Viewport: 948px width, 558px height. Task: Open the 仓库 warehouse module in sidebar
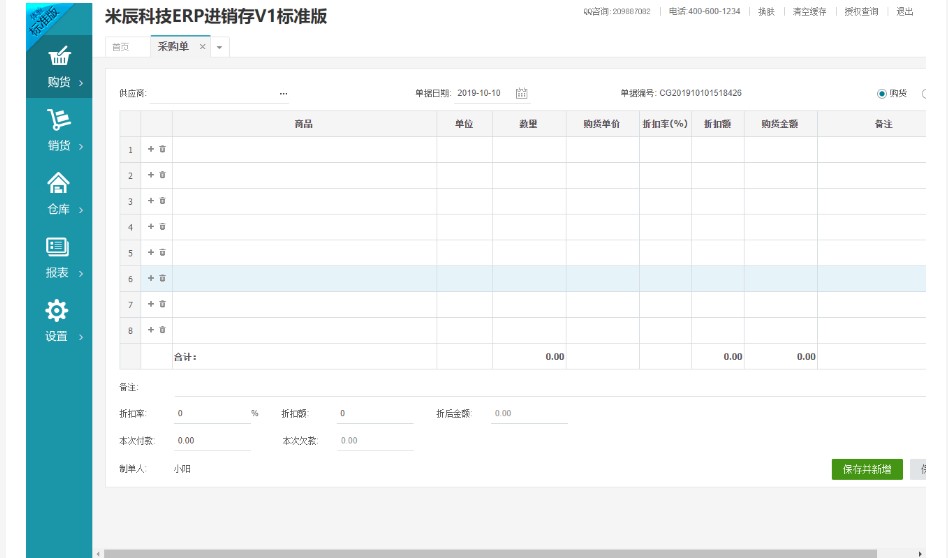click(x=59, y=193)
